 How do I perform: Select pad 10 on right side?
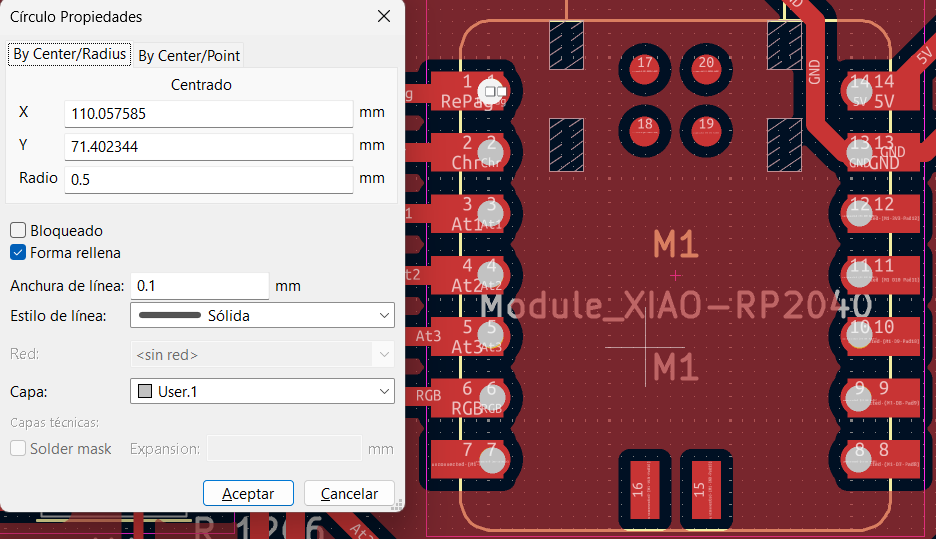click(x=880, y=336)
